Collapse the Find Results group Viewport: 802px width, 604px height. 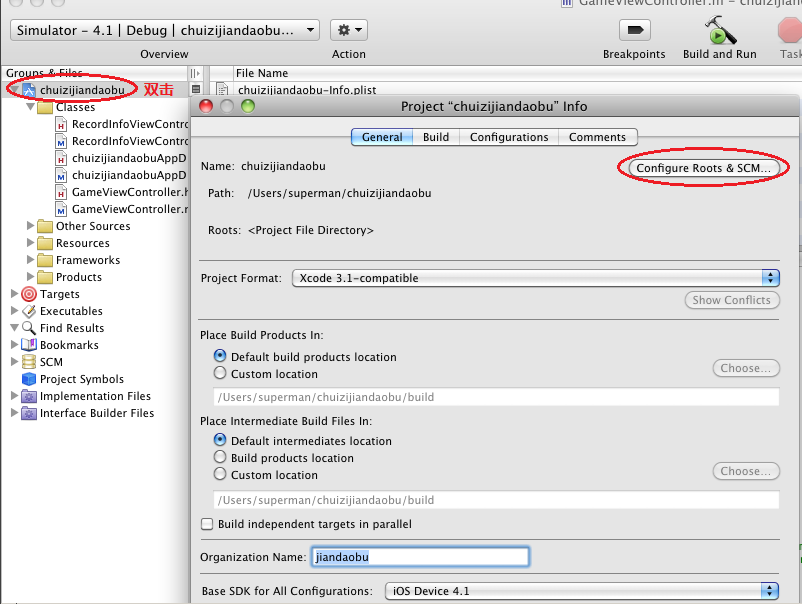click(14, 327)
